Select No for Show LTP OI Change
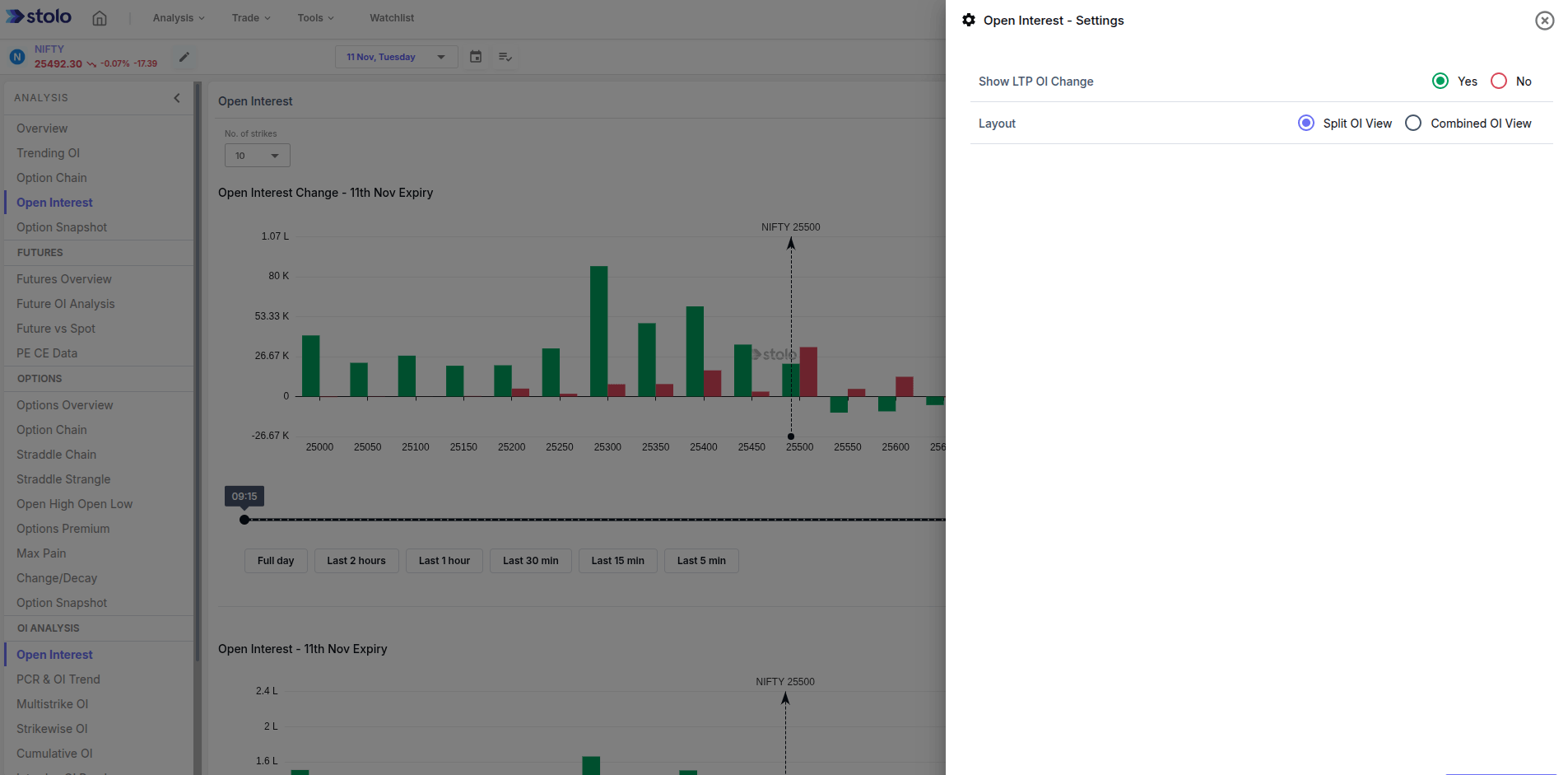The height and width of the screenshot is (775, 1568). [1499, 81]
